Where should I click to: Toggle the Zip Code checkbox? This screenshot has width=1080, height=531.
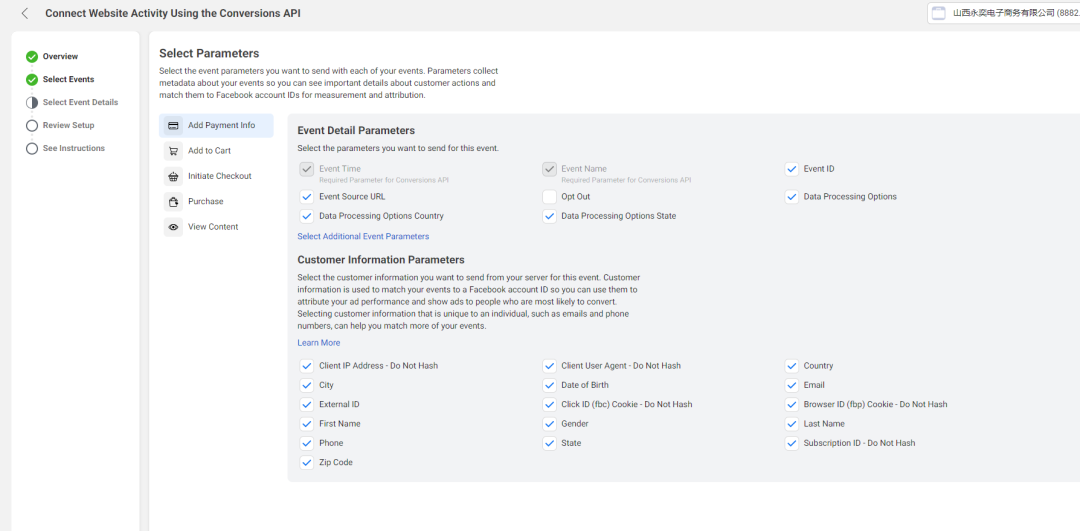pos(307,462)
